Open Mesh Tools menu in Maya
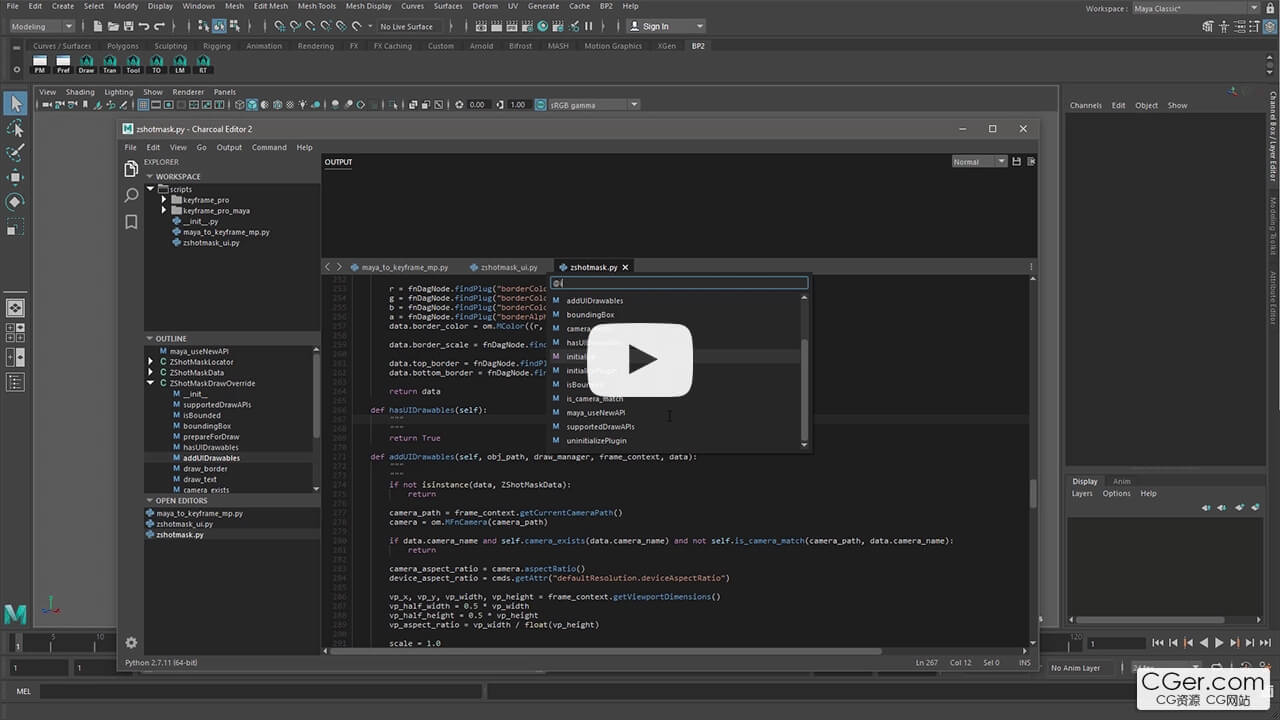 pos(317,6)
